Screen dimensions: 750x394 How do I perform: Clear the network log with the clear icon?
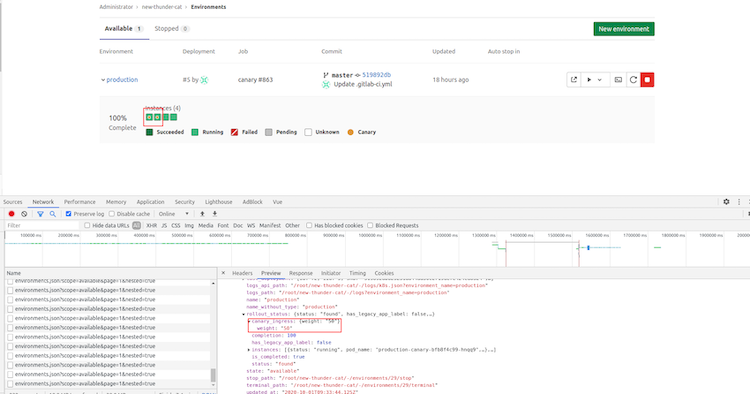[x=24, y=214]
